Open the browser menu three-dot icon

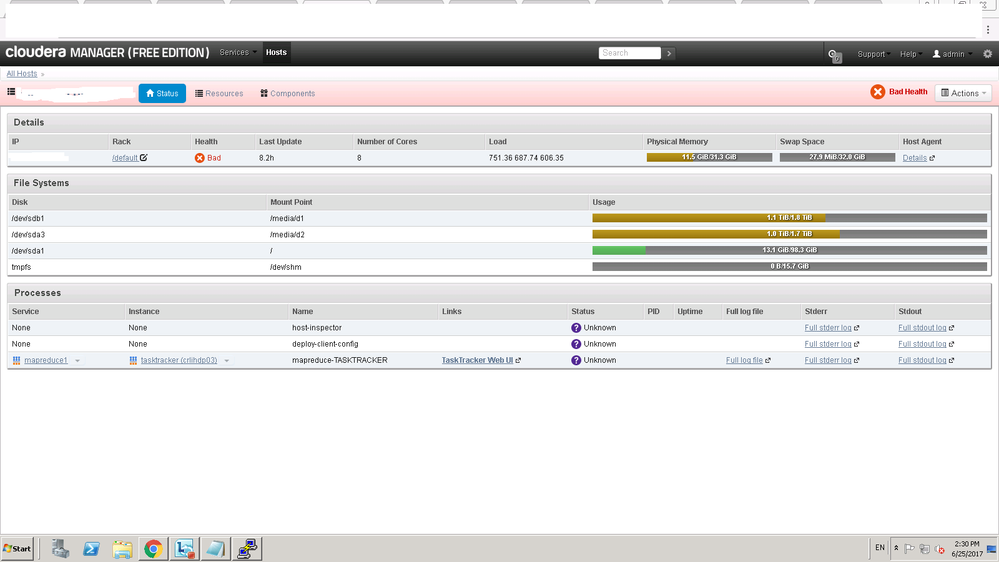(988, 29)
